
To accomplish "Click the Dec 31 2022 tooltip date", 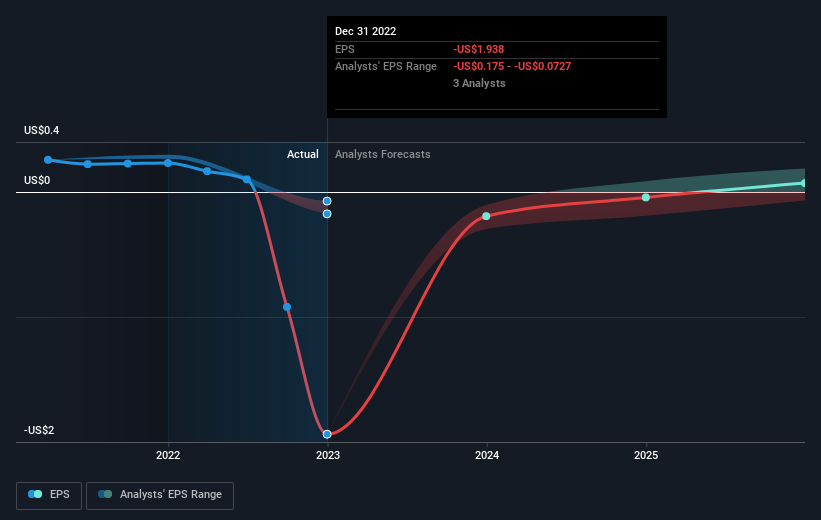I will pyautogui.click(x=365, y=31).
